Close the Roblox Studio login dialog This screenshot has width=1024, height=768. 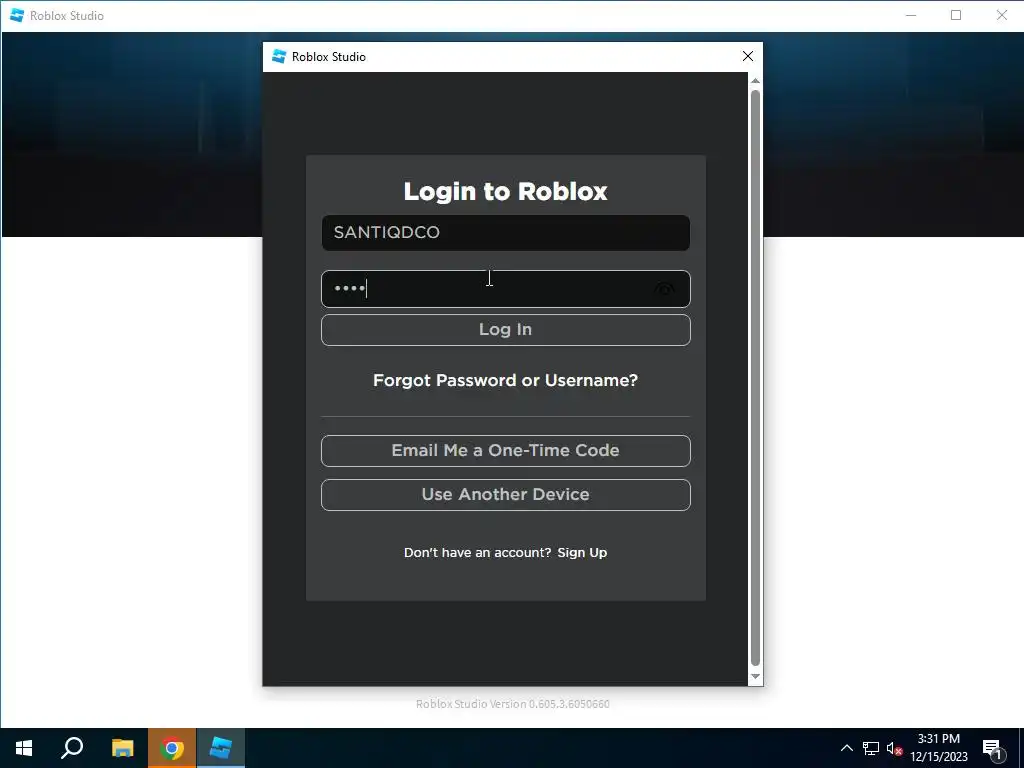click(748, 56)
